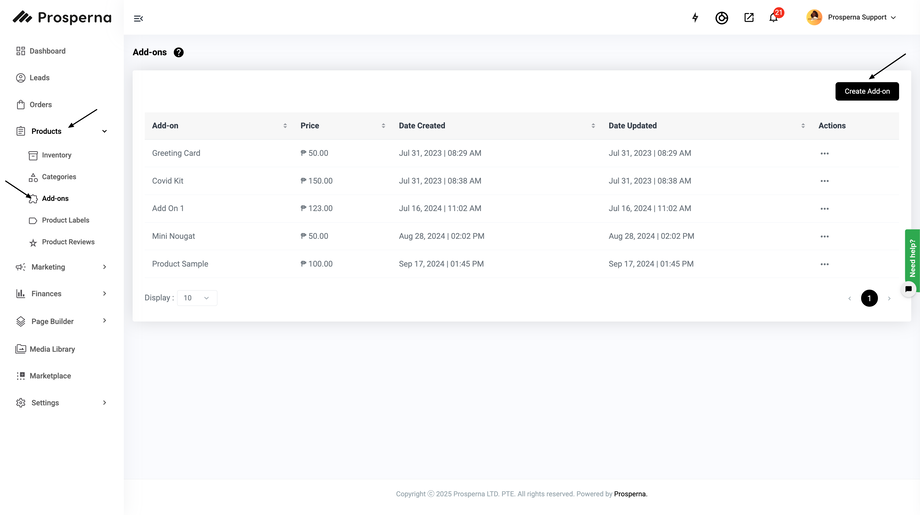The width and height of the screenshot is (920, 515).
Task: Click the circular icon next to the lightning bolt
Action: tap(722, 18)
